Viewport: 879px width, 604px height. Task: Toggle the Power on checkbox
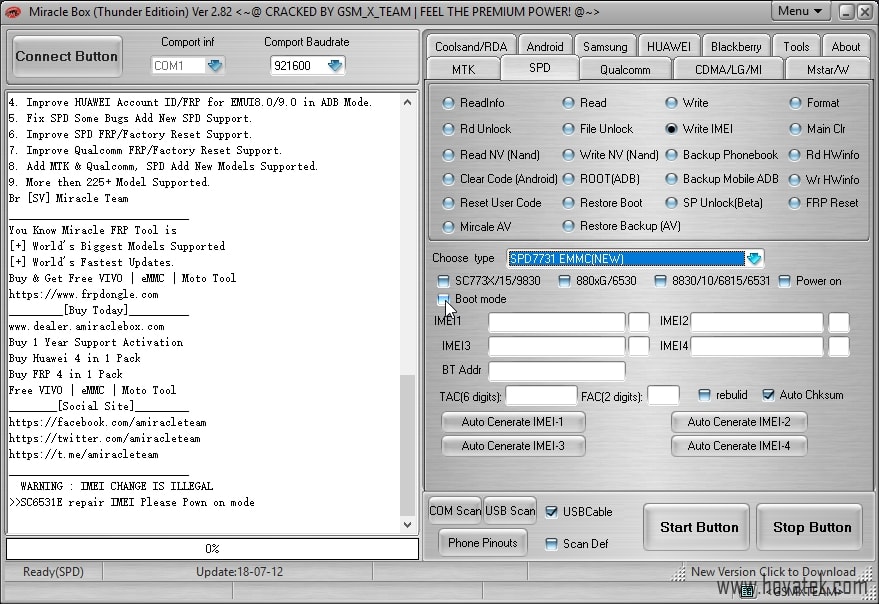pyautogui.click(x=784, y=281)
